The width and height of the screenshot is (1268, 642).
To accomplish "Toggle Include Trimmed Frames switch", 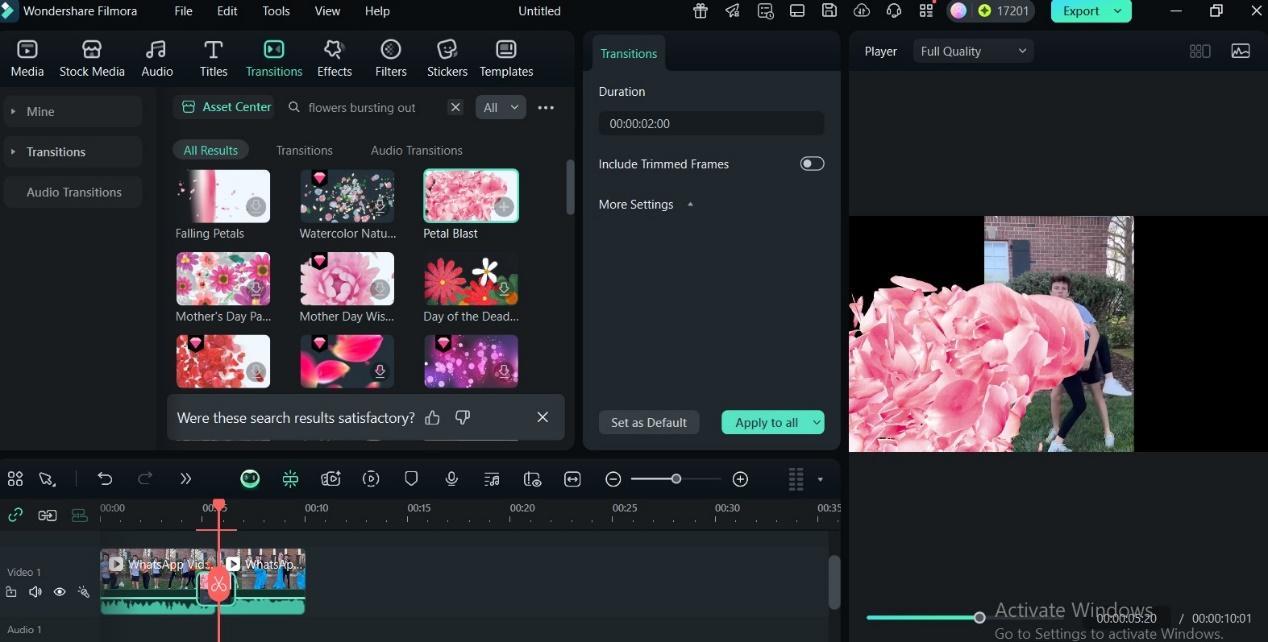I will [x=812, y=164].
